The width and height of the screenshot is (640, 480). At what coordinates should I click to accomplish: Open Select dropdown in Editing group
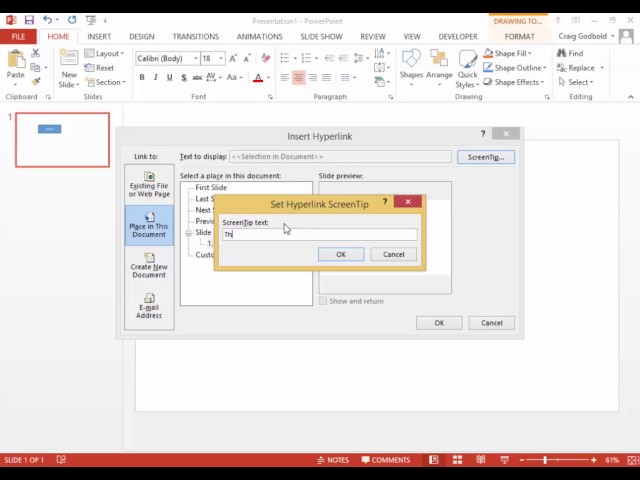click(576, 82)
